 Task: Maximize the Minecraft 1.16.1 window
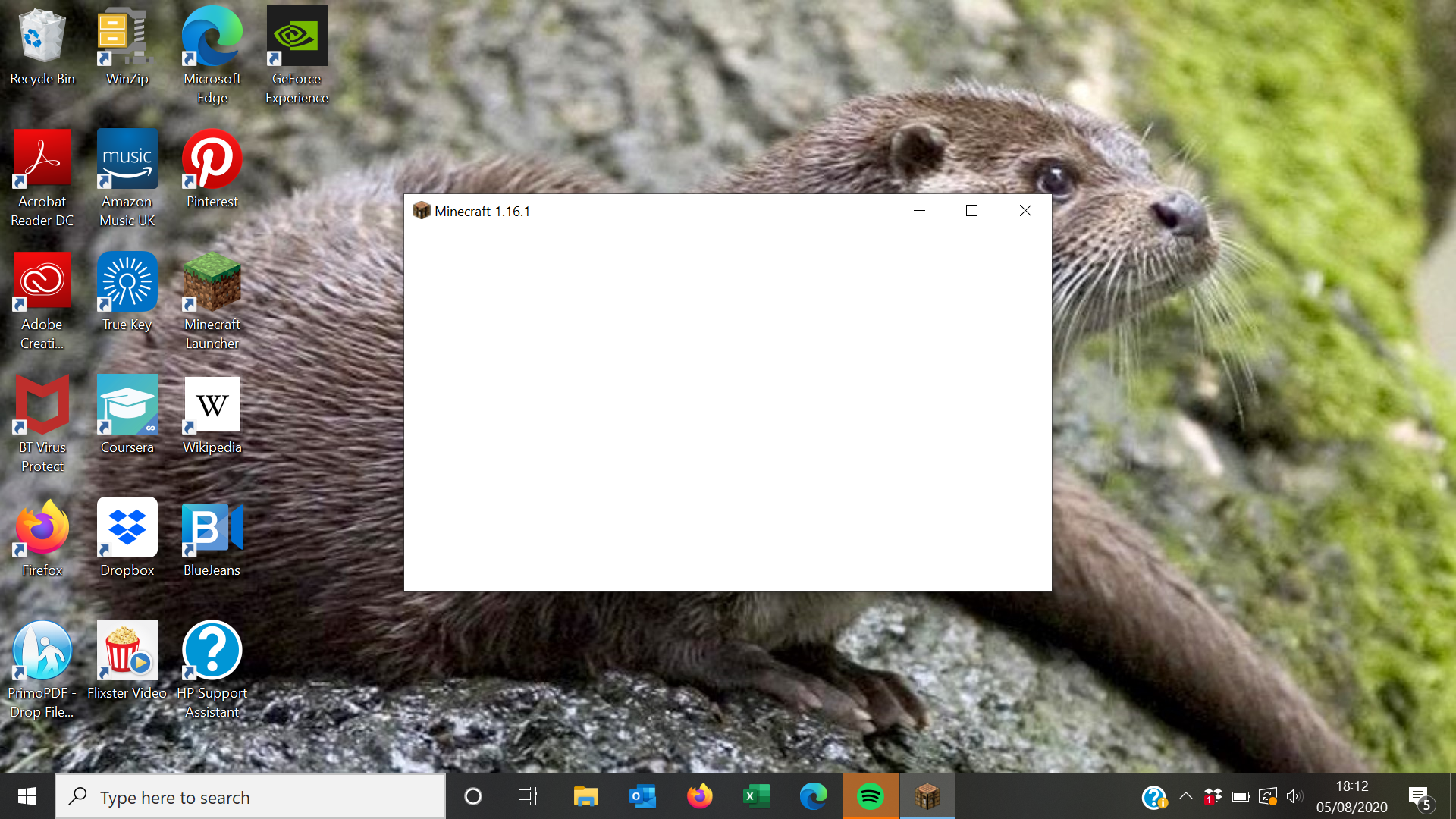click(x=971, y=211)
